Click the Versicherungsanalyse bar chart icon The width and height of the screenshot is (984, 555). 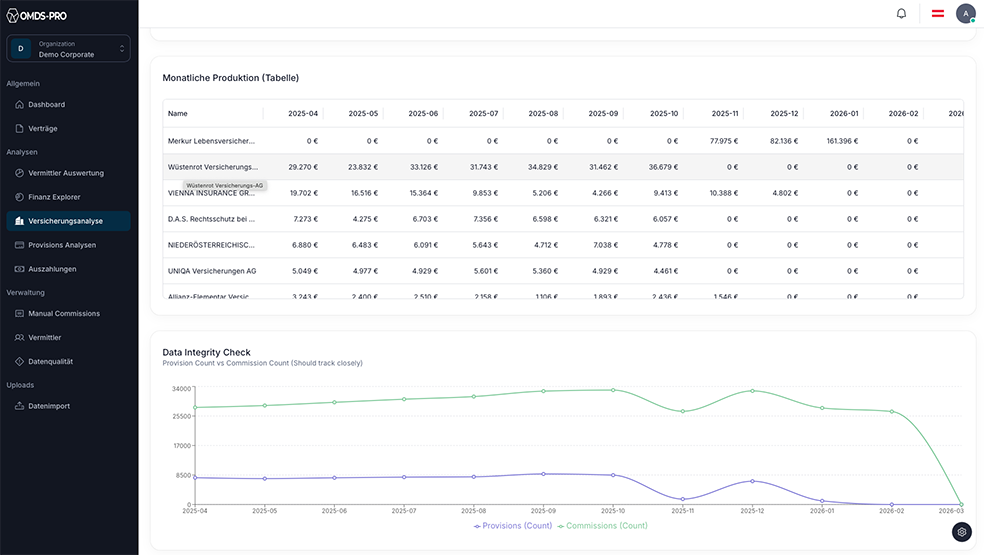(19, 221)
